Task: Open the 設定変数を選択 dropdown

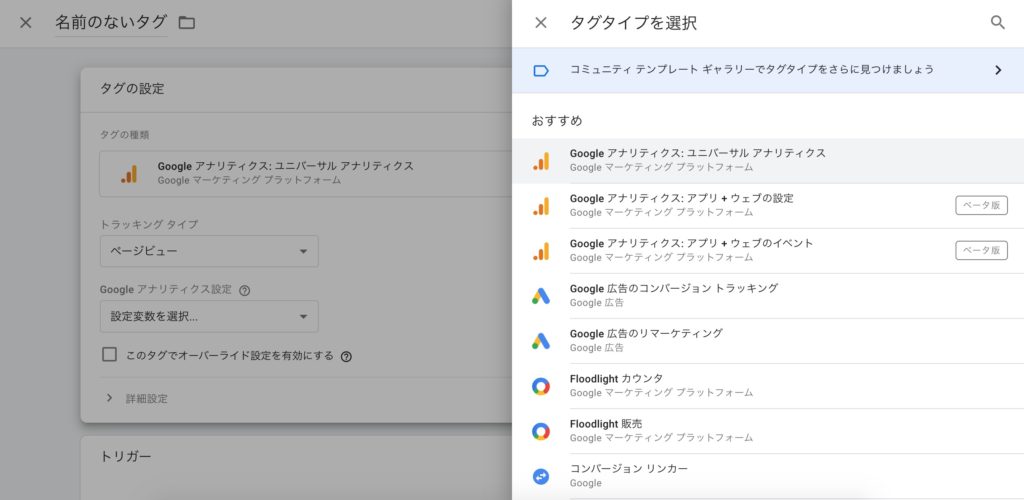Action: [x=209, y=317]
